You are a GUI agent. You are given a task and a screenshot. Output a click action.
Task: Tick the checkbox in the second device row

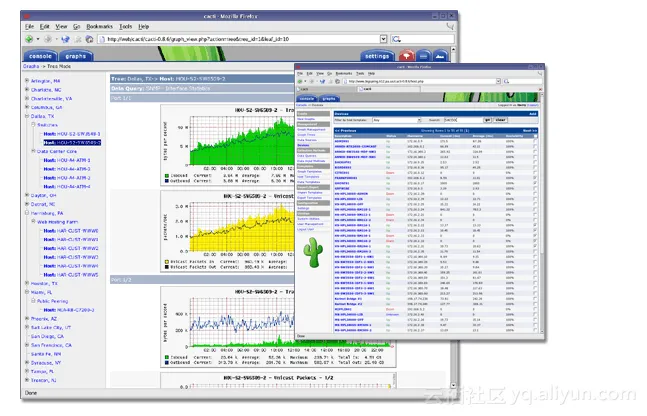535,147
